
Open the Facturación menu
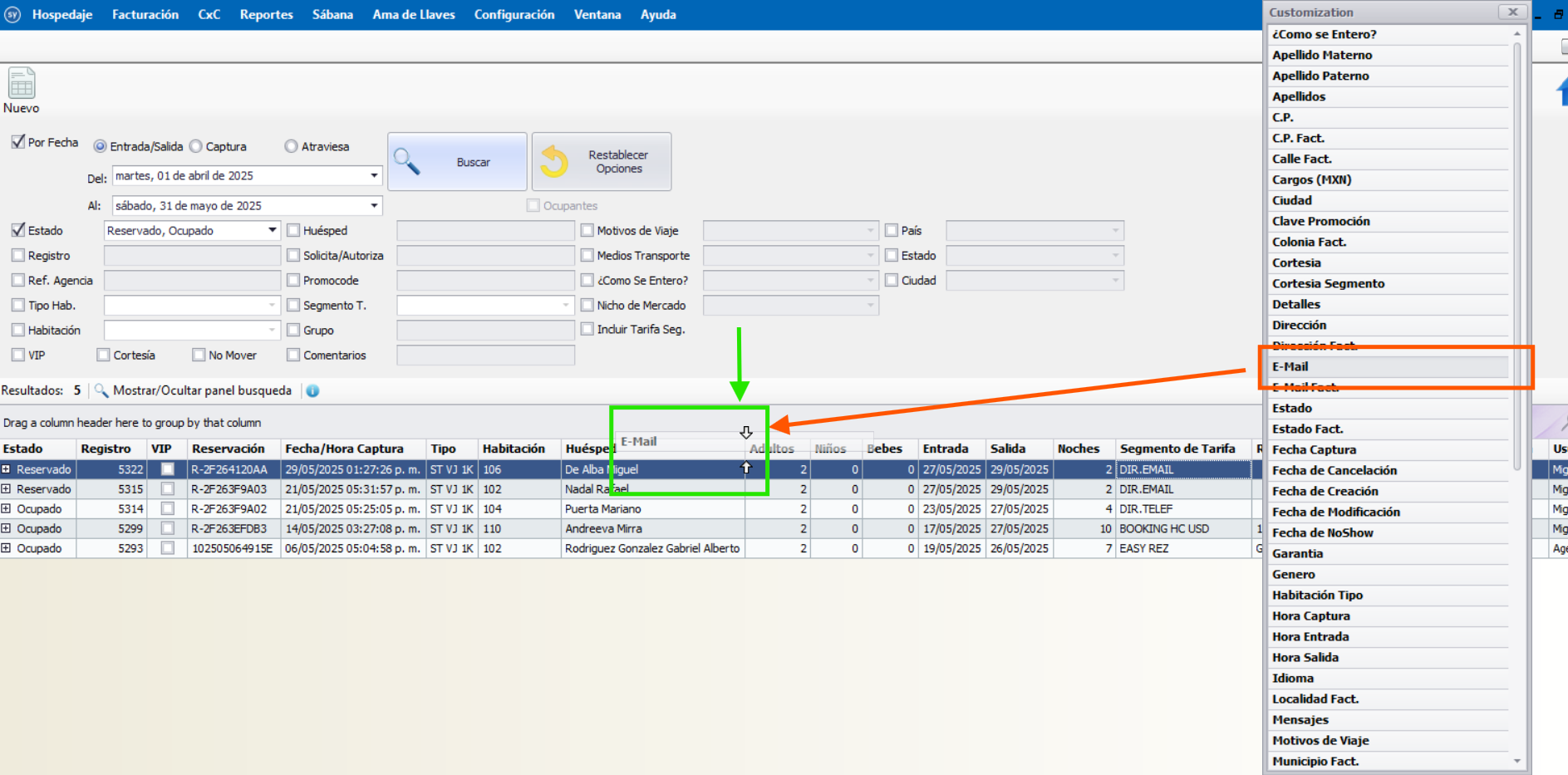145,15
